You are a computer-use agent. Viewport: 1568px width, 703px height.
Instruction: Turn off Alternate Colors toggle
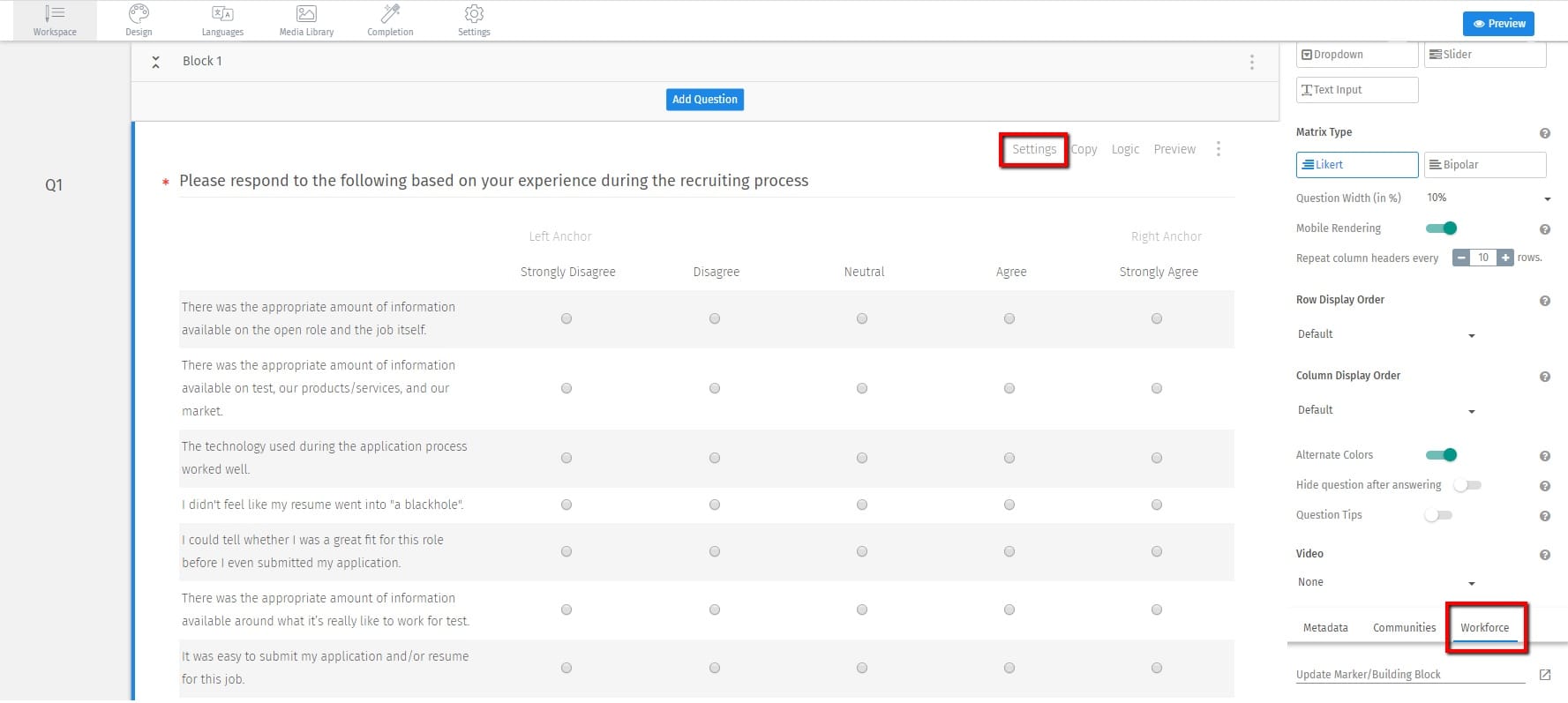coord(1441,455)
